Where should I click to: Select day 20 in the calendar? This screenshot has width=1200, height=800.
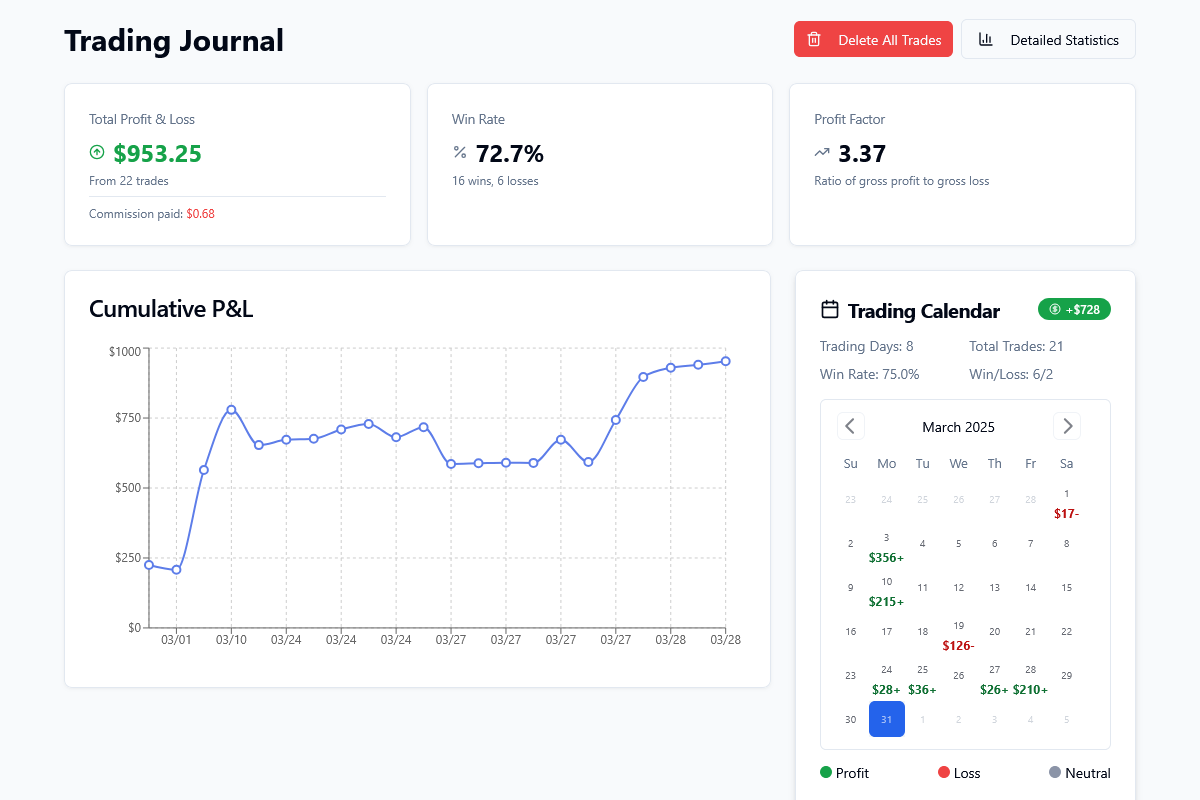[x=995, y=632]
